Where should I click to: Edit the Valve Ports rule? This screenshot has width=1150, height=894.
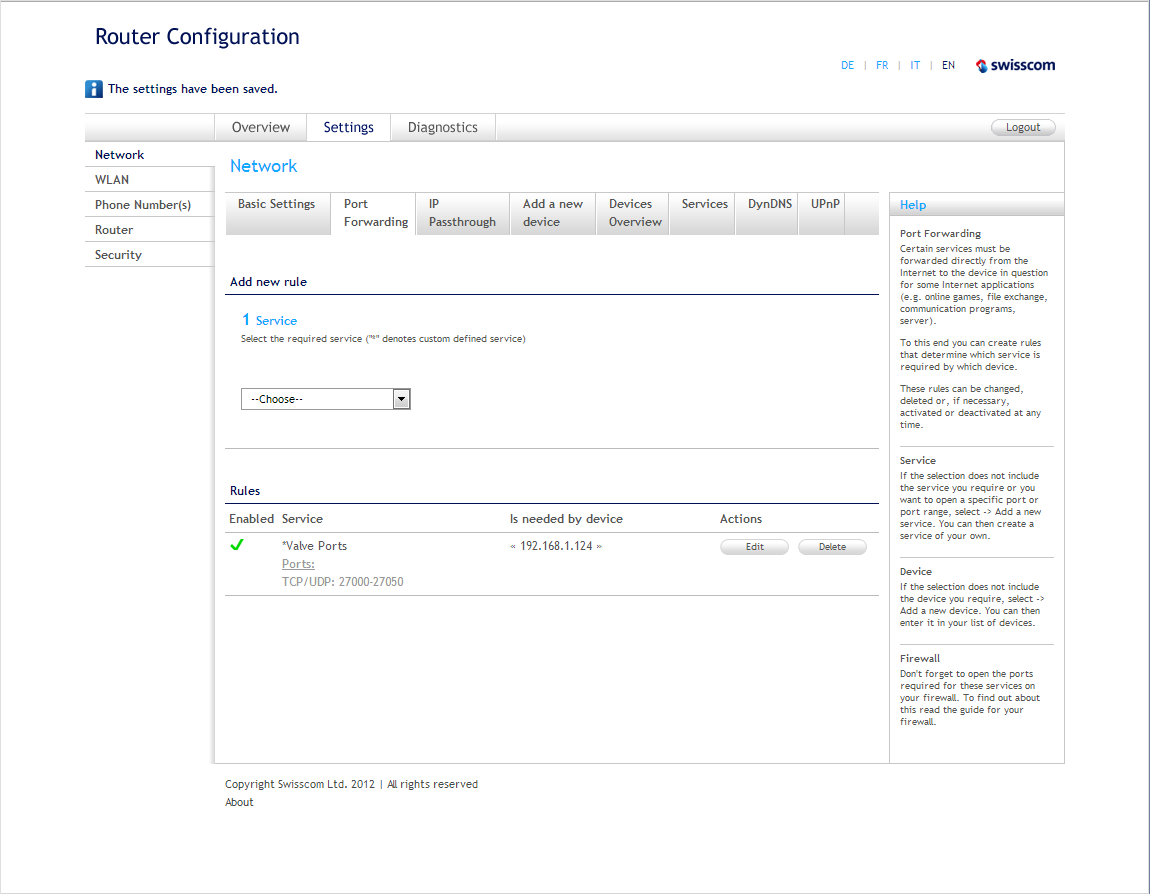[x=754, y=547]
